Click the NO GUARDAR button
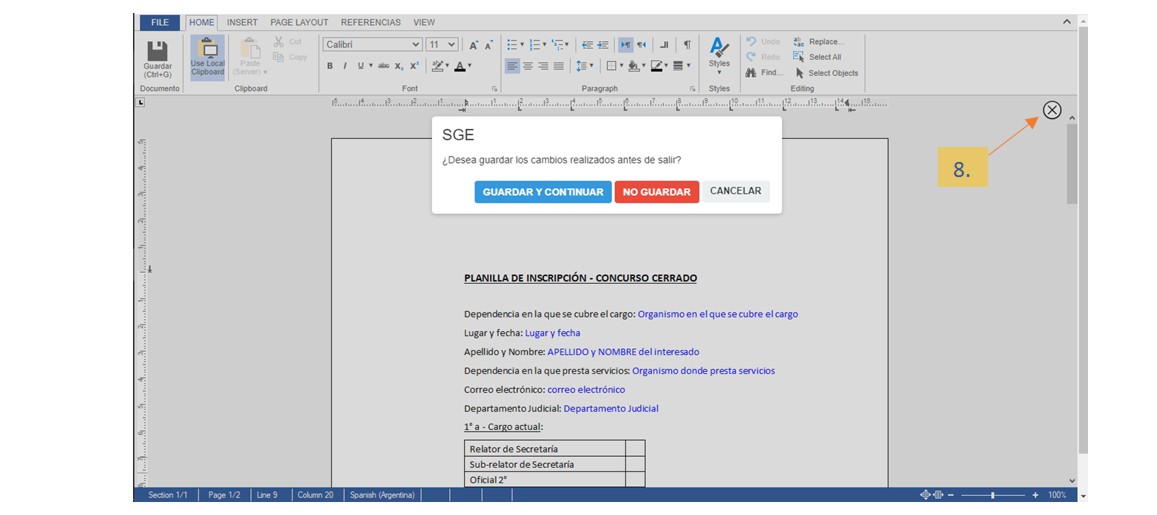Image resolution: width=1157 pixels, height=515 pixels. point(656,192)
